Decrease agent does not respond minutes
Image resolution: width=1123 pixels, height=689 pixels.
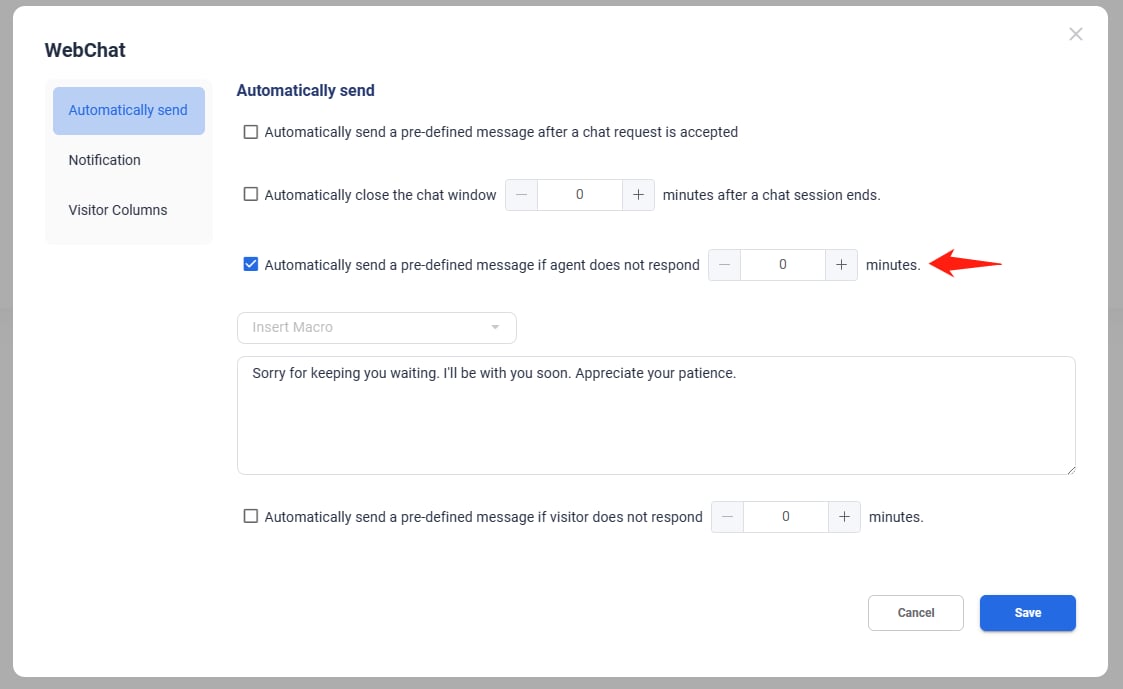click(724, 265)
